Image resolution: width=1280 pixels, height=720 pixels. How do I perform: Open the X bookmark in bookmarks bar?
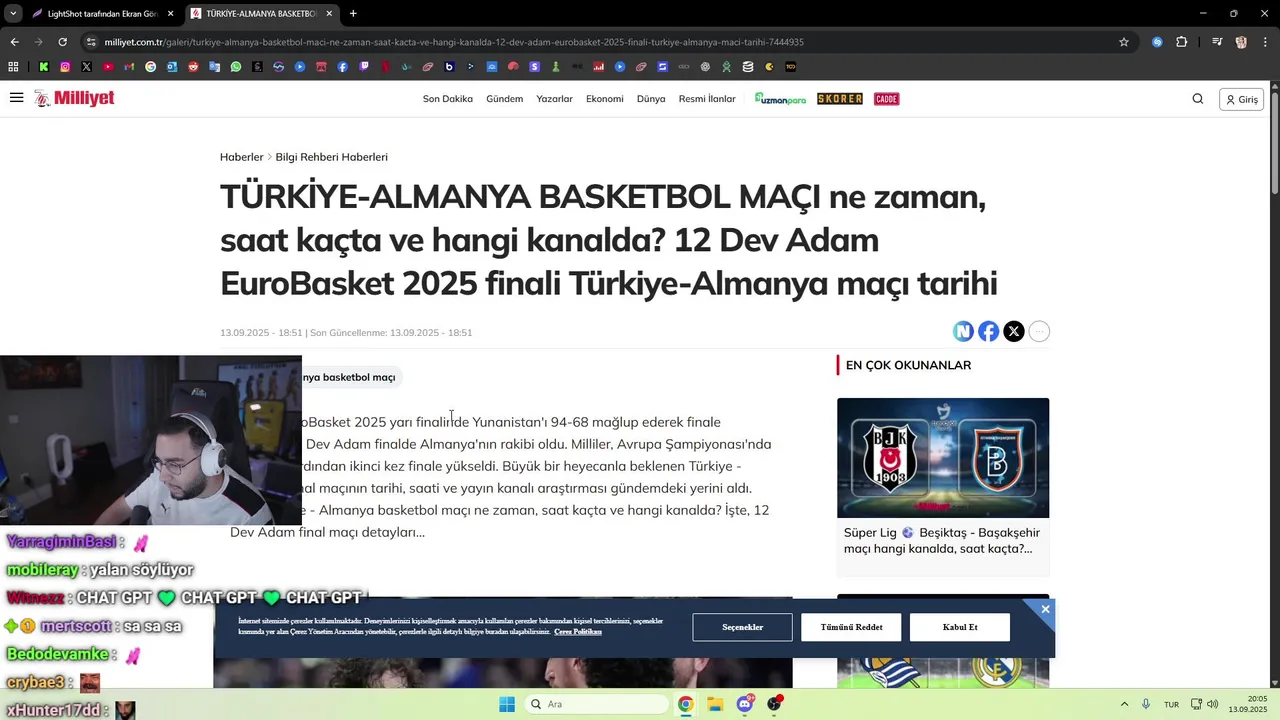pos(86,67)
